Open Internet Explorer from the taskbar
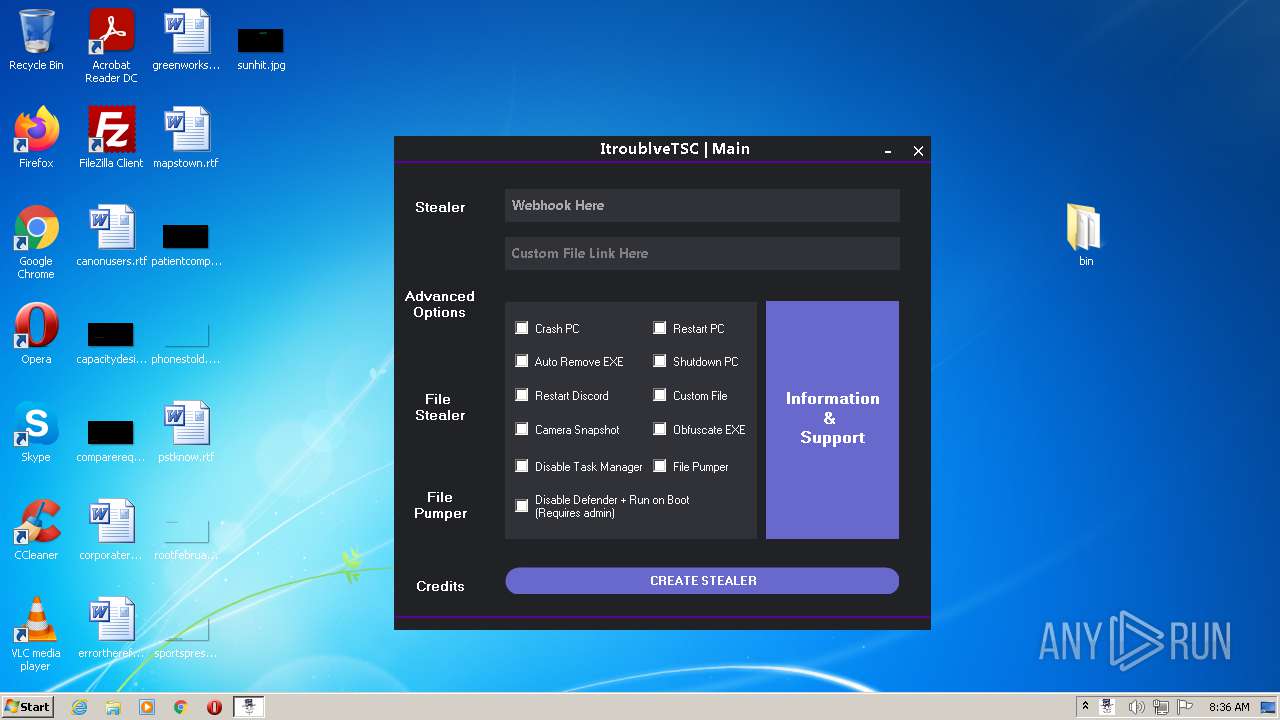Viewport: 1280px width, 720px height. [79, 707]
